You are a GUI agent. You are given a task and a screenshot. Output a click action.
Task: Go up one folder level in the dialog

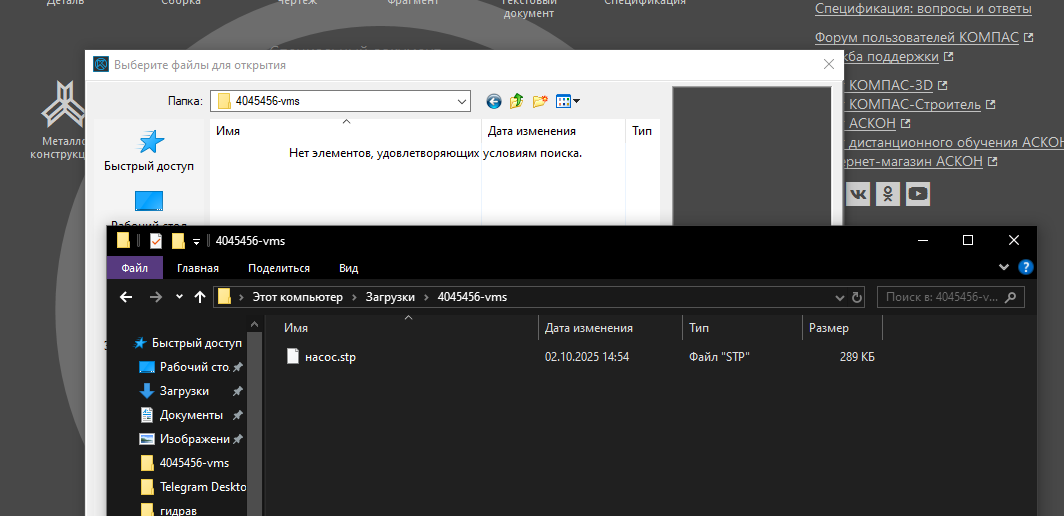click(517, 101)
